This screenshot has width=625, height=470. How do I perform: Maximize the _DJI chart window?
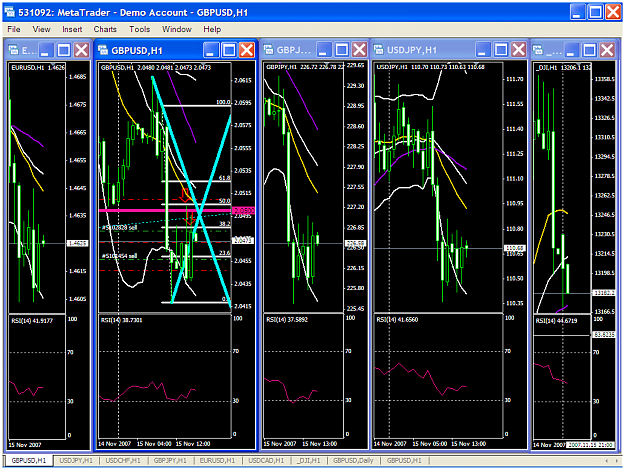tap(590, 50)
